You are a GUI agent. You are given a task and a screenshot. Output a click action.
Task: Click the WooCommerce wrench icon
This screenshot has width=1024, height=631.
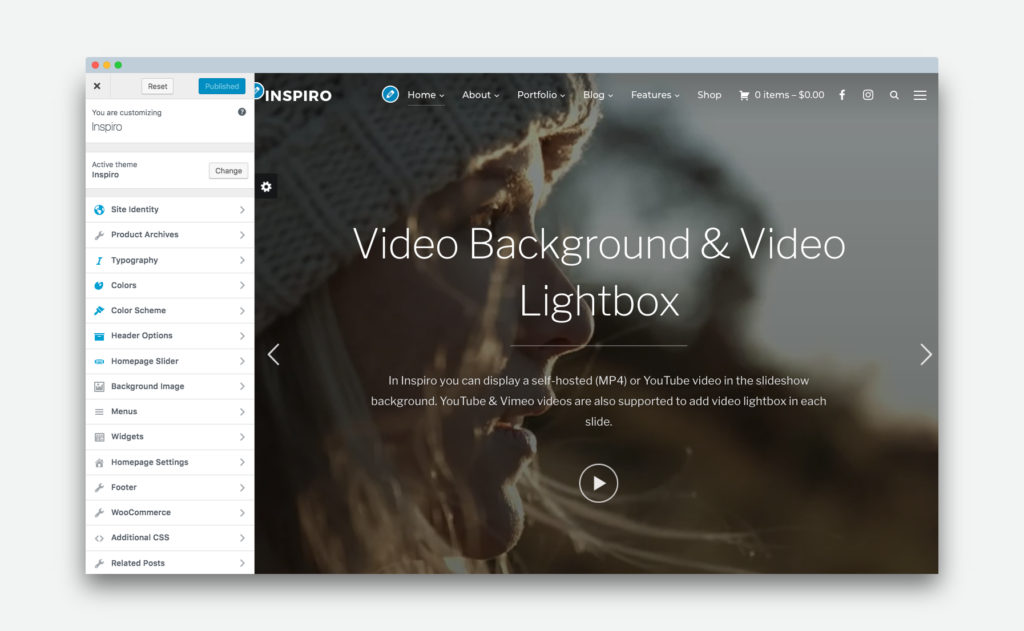99,513
